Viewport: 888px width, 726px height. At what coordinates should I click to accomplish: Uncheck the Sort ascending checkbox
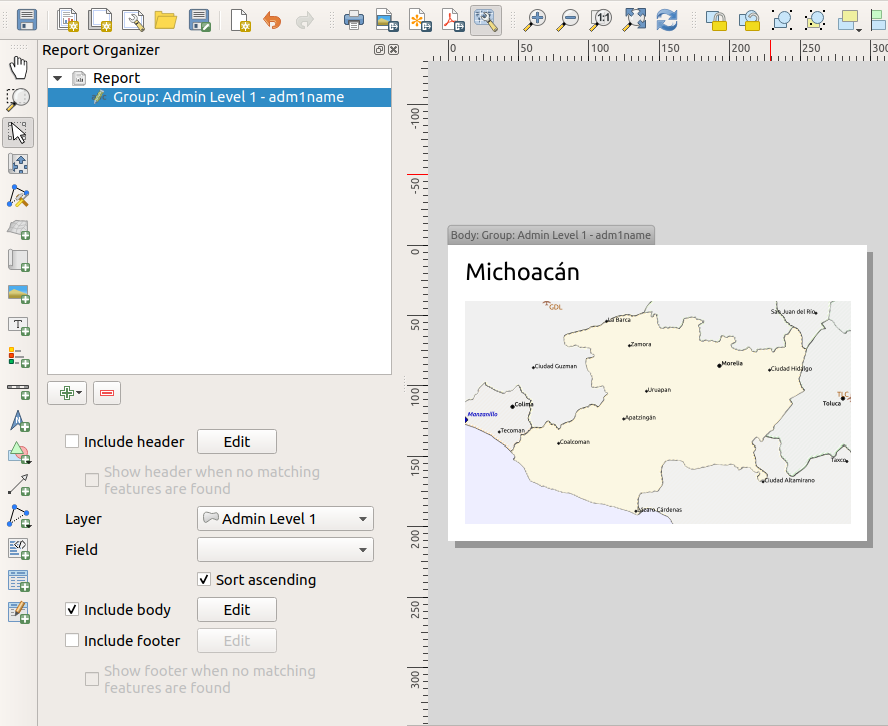coord(204,580)
